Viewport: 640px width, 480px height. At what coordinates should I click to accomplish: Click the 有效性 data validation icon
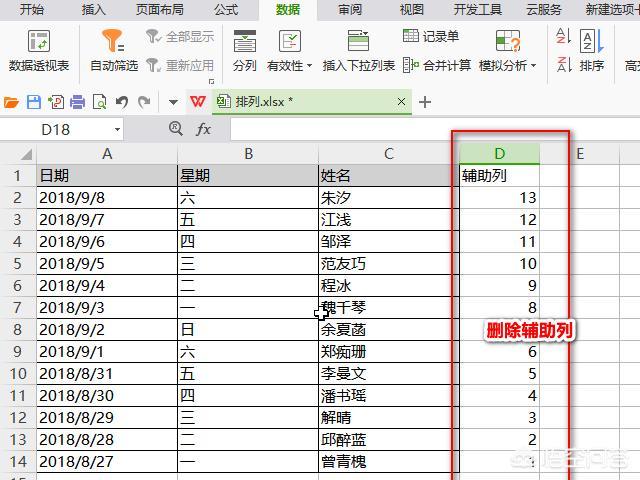[289, 41]
